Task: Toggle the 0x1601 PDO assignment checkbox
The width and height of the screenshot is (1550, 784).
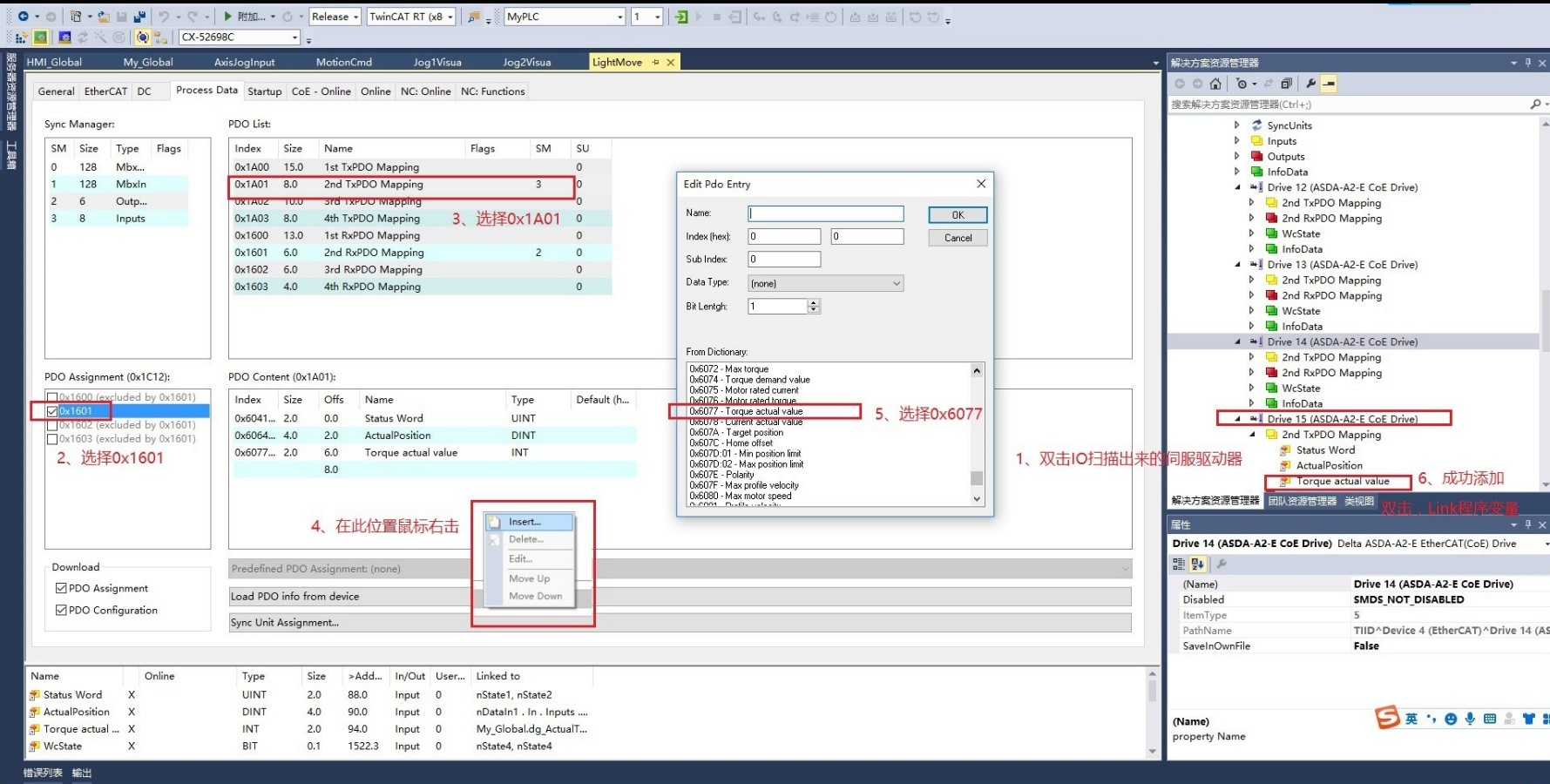Action: tap(52, 411)
